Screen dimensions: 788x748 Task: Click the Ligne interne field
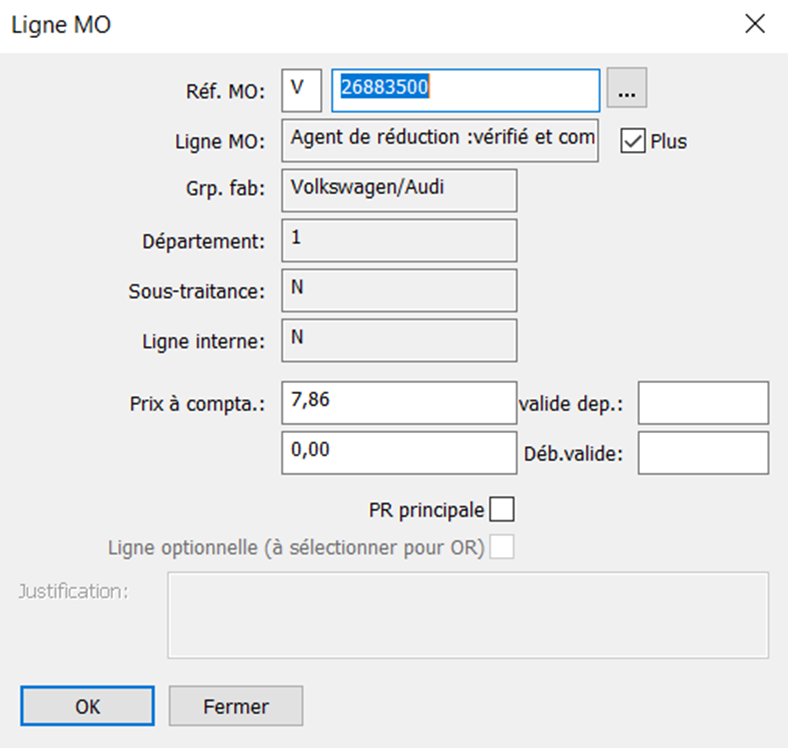[x=399, y=340]
